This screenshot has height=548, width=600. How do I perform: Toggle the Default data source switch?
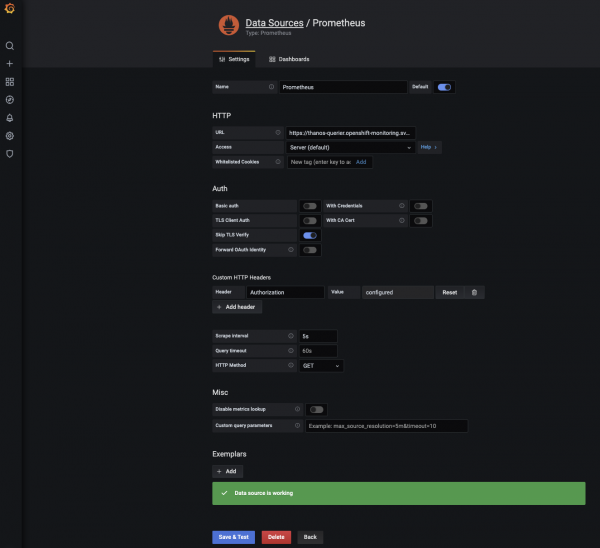tap(444, 87)
